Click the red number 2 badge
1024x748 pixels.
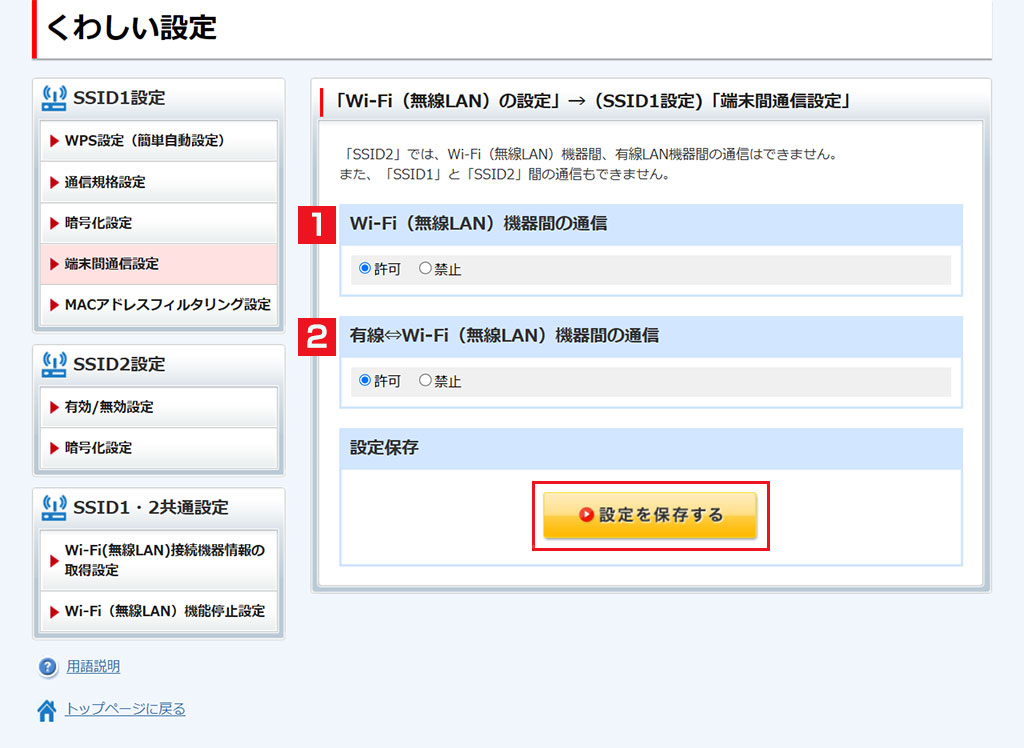[x=317, y=336]
